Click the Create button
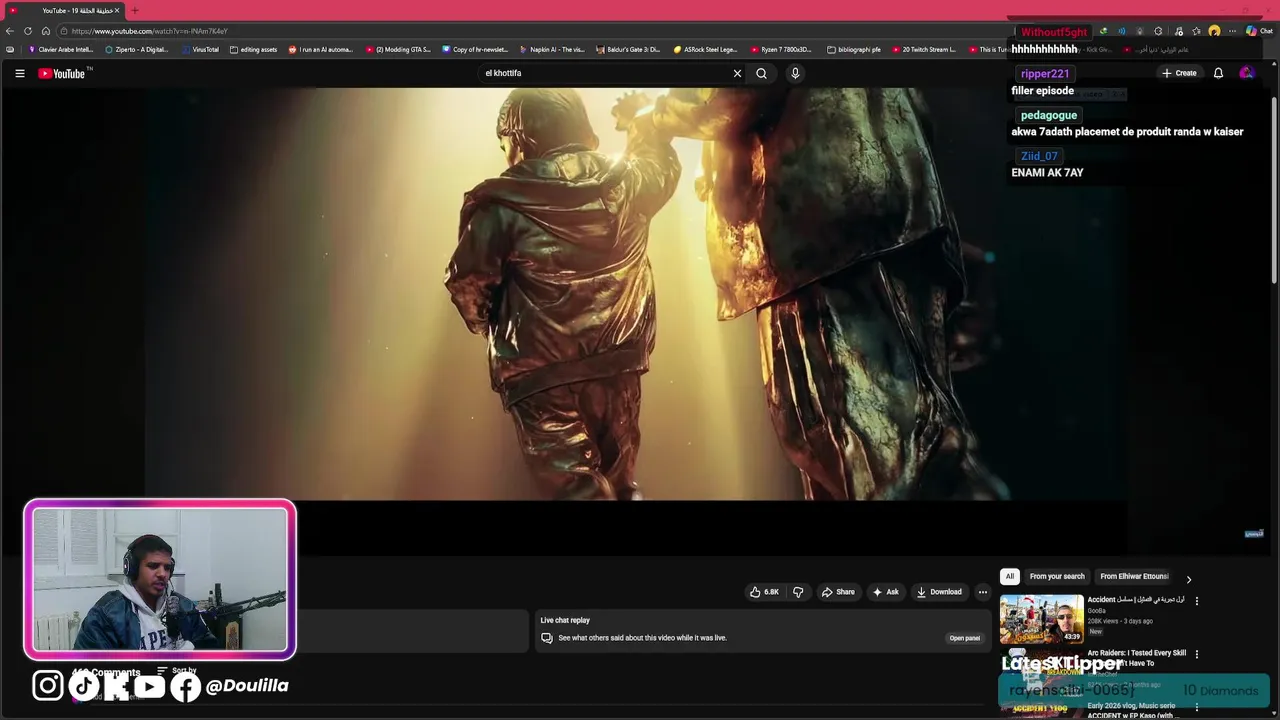 1179,73
